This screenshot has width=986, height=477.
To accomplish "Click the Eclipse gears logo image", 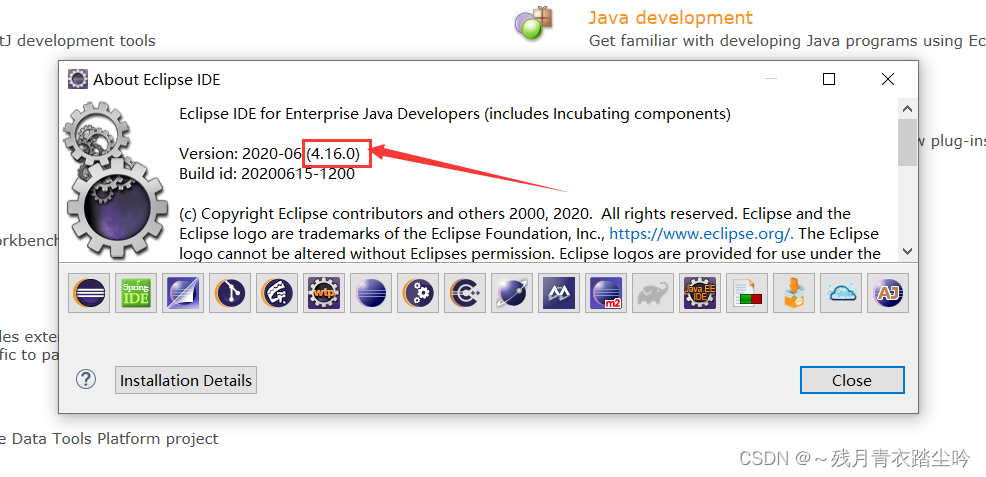I will tap(116, 182).
